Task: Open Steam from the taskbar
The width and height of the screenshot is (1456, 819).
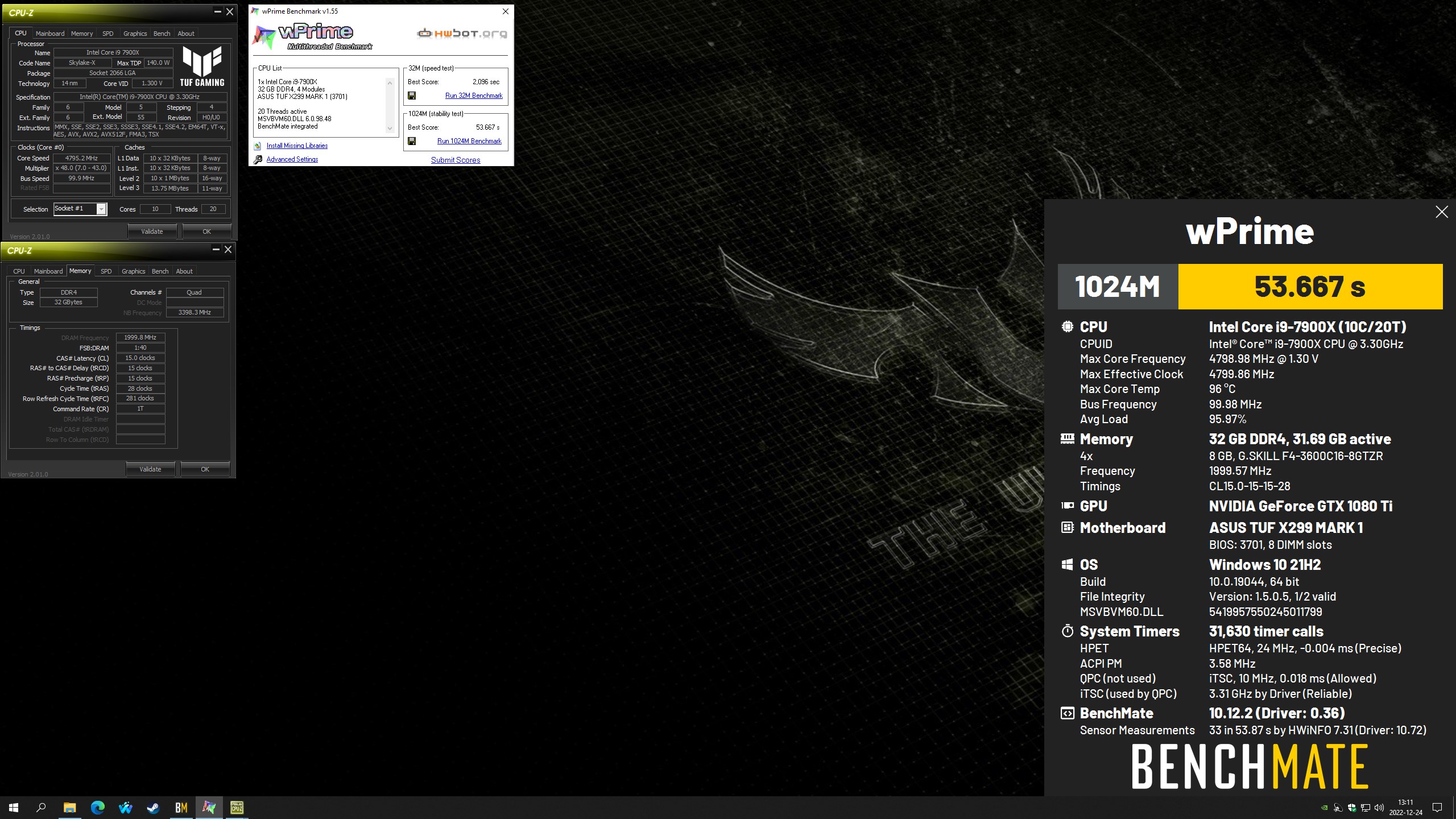Action: [153, 807]
